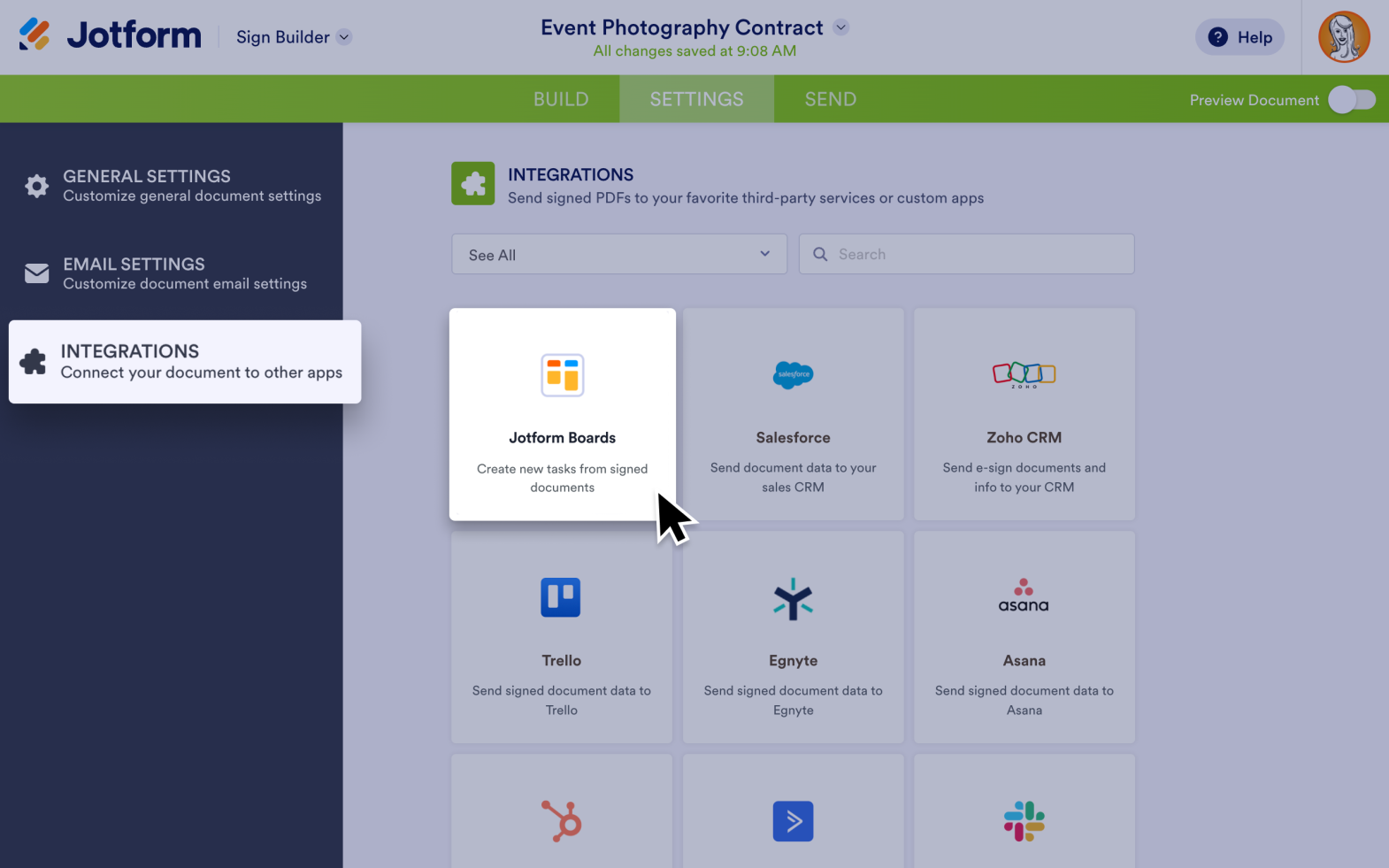
Task: Open the Asana integration title
Action: [x=1024, y=661]
